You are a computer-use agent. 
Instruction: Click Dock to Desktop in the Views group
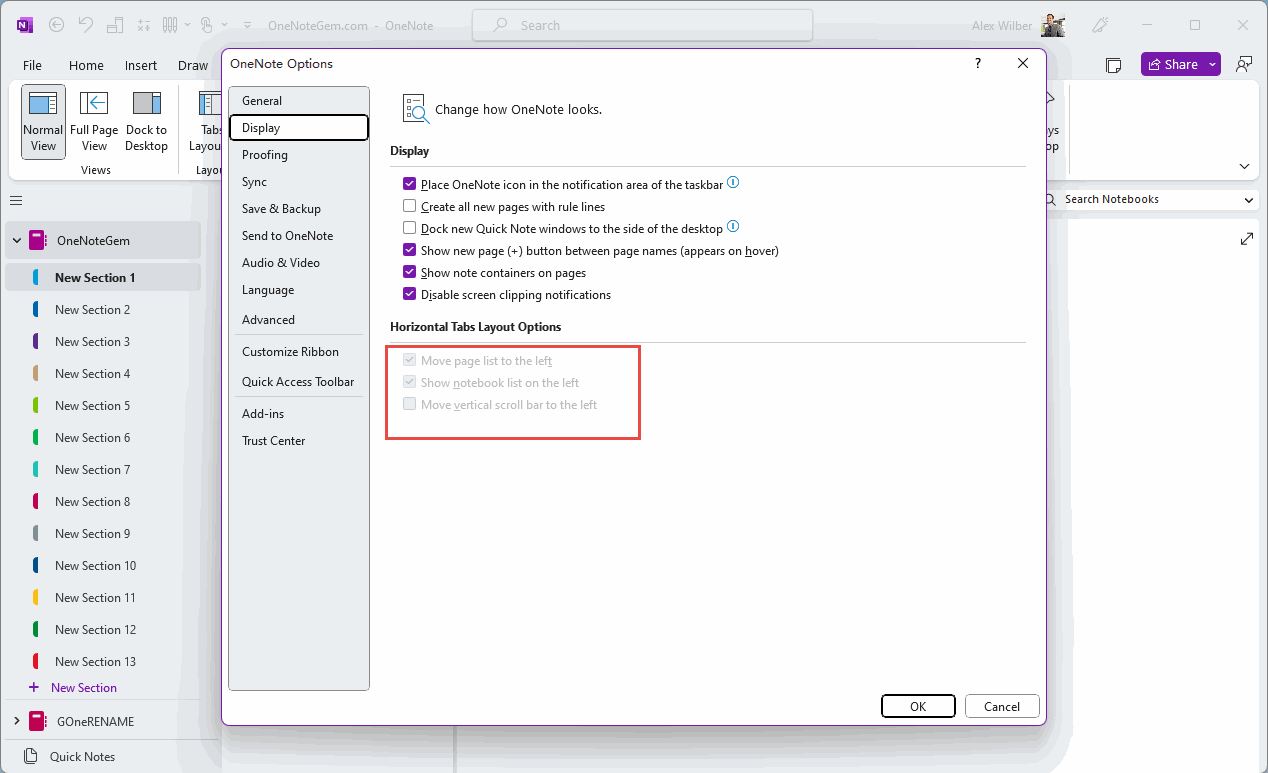(x=146, y=122)
